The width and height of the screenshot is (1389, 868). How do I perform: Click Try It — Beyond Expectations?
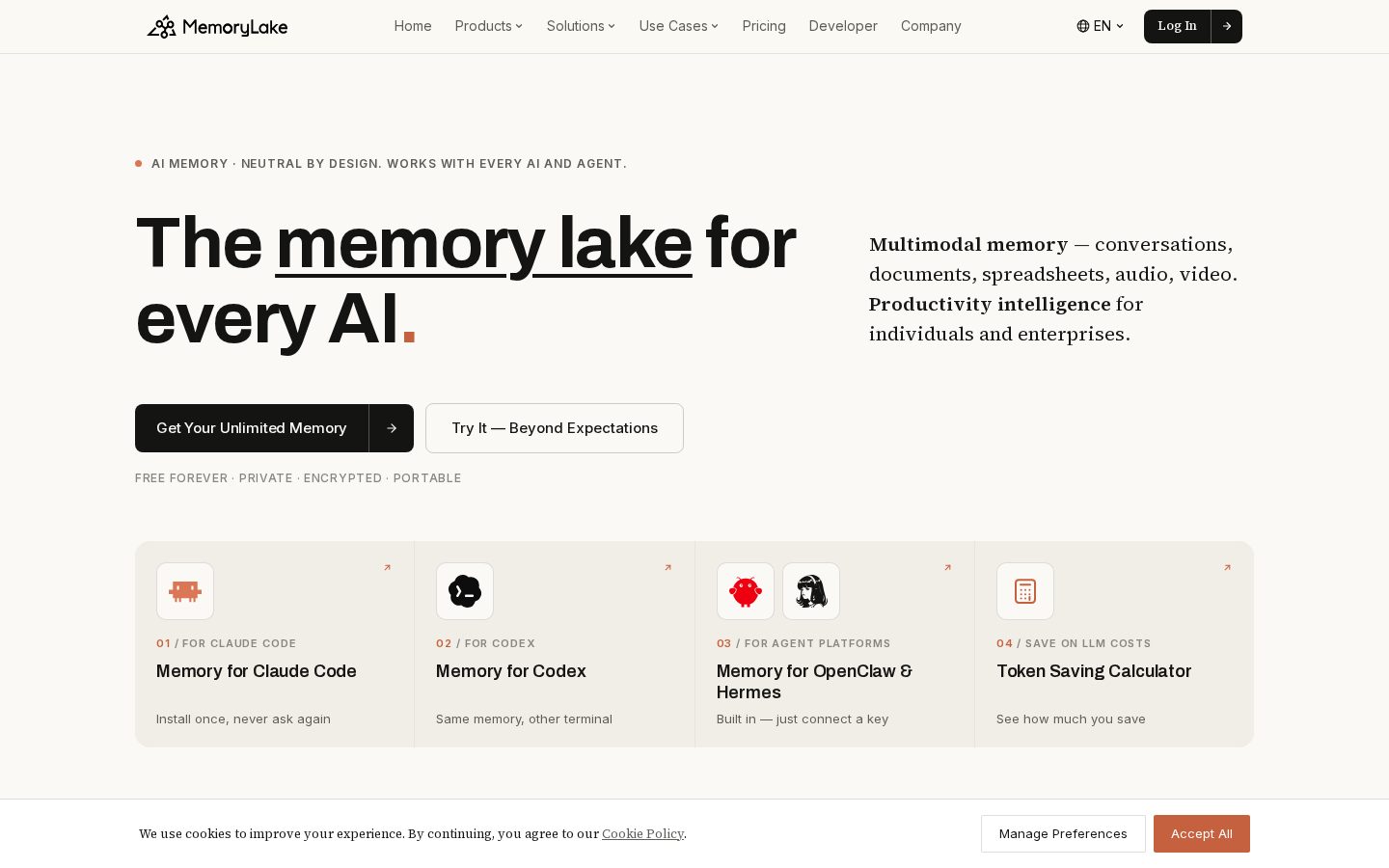click(555, 428)
